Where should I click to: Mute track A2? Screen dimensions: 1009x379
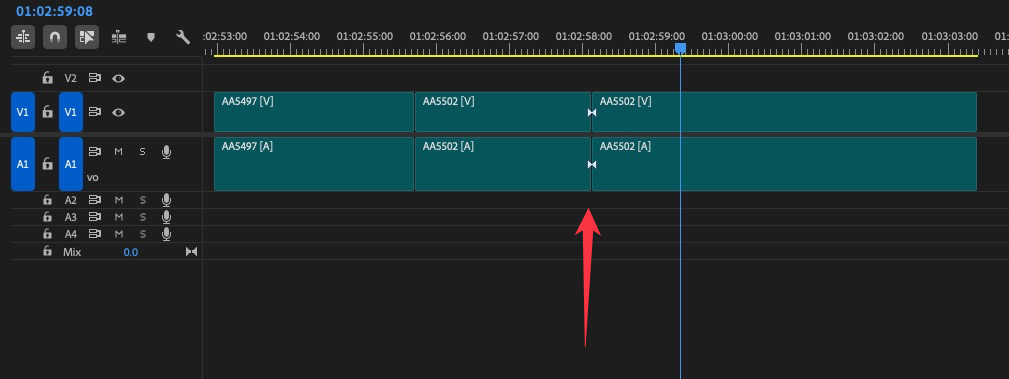click(118, 200)
